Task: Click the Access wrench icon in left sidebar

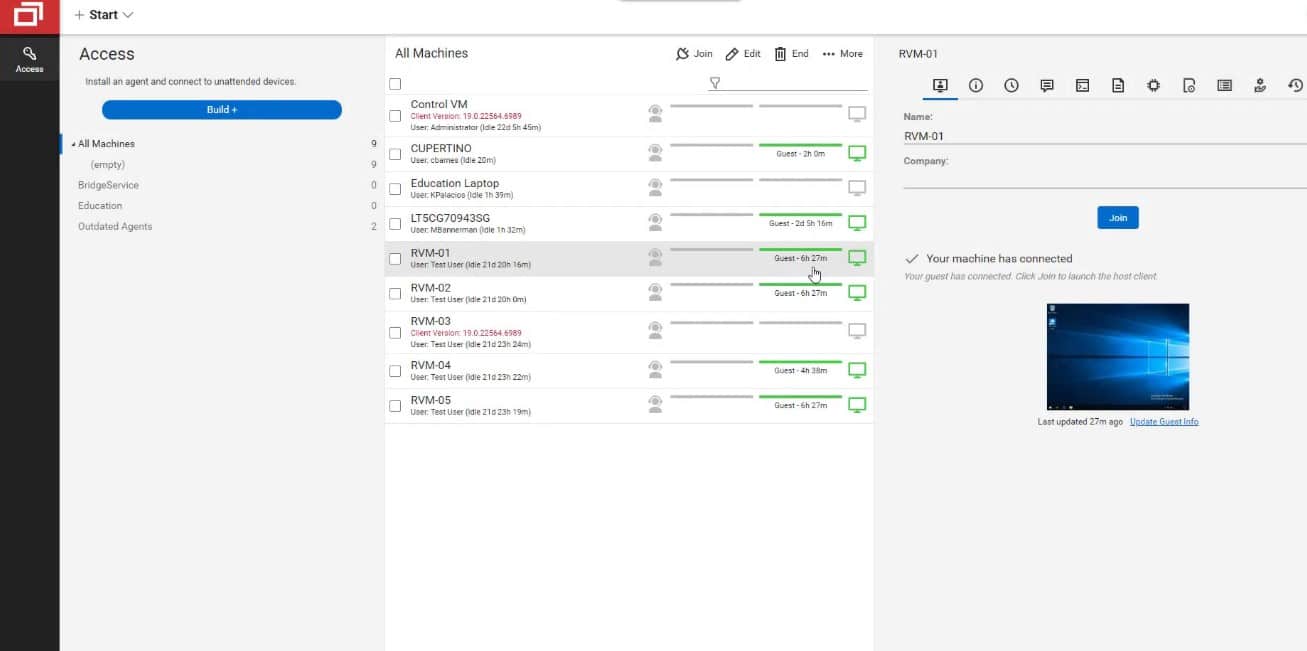Action: click(x=29, y=52)
